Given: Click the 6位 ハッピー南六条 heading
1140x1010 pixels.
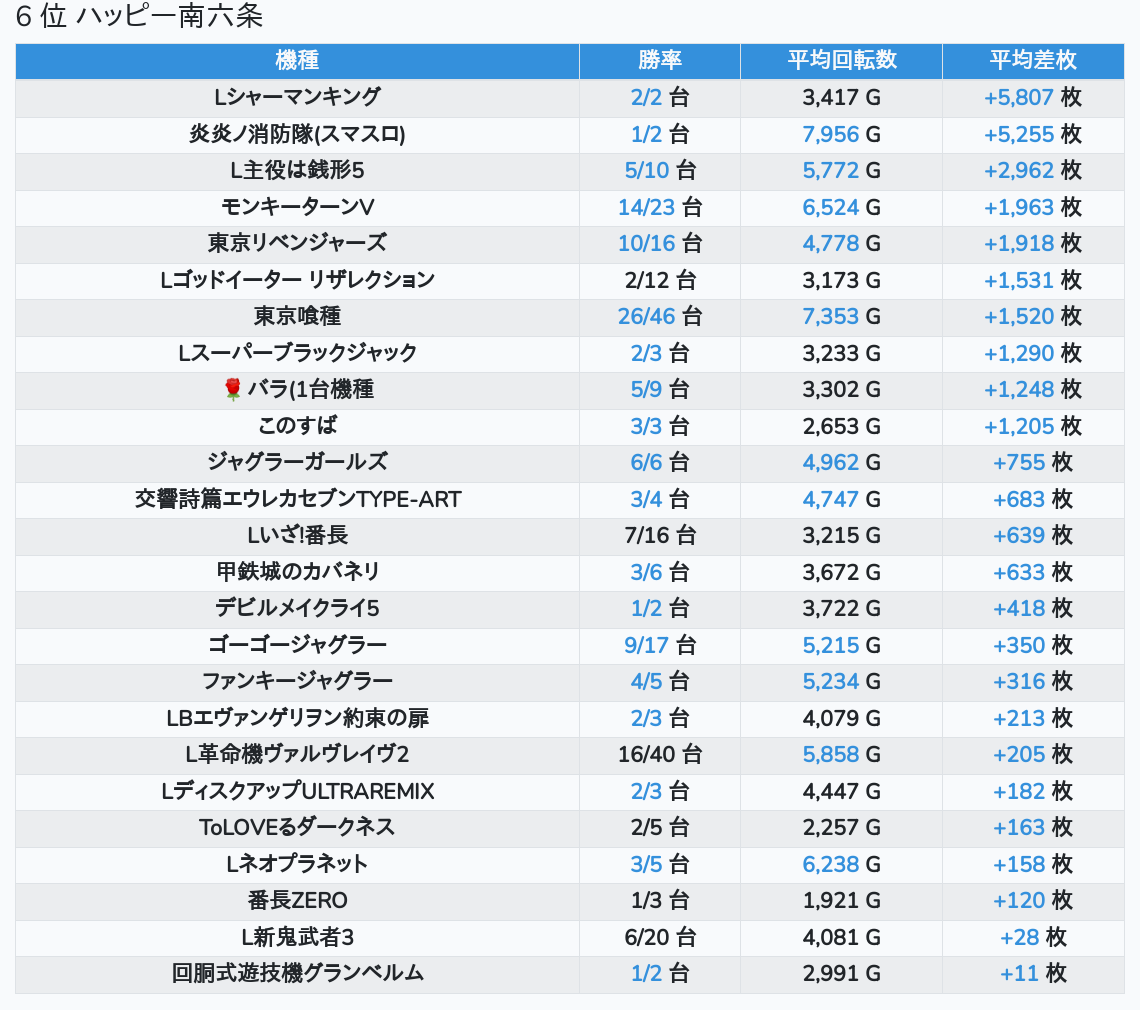Looking at the screenshot, I should [x=139, y=17].
